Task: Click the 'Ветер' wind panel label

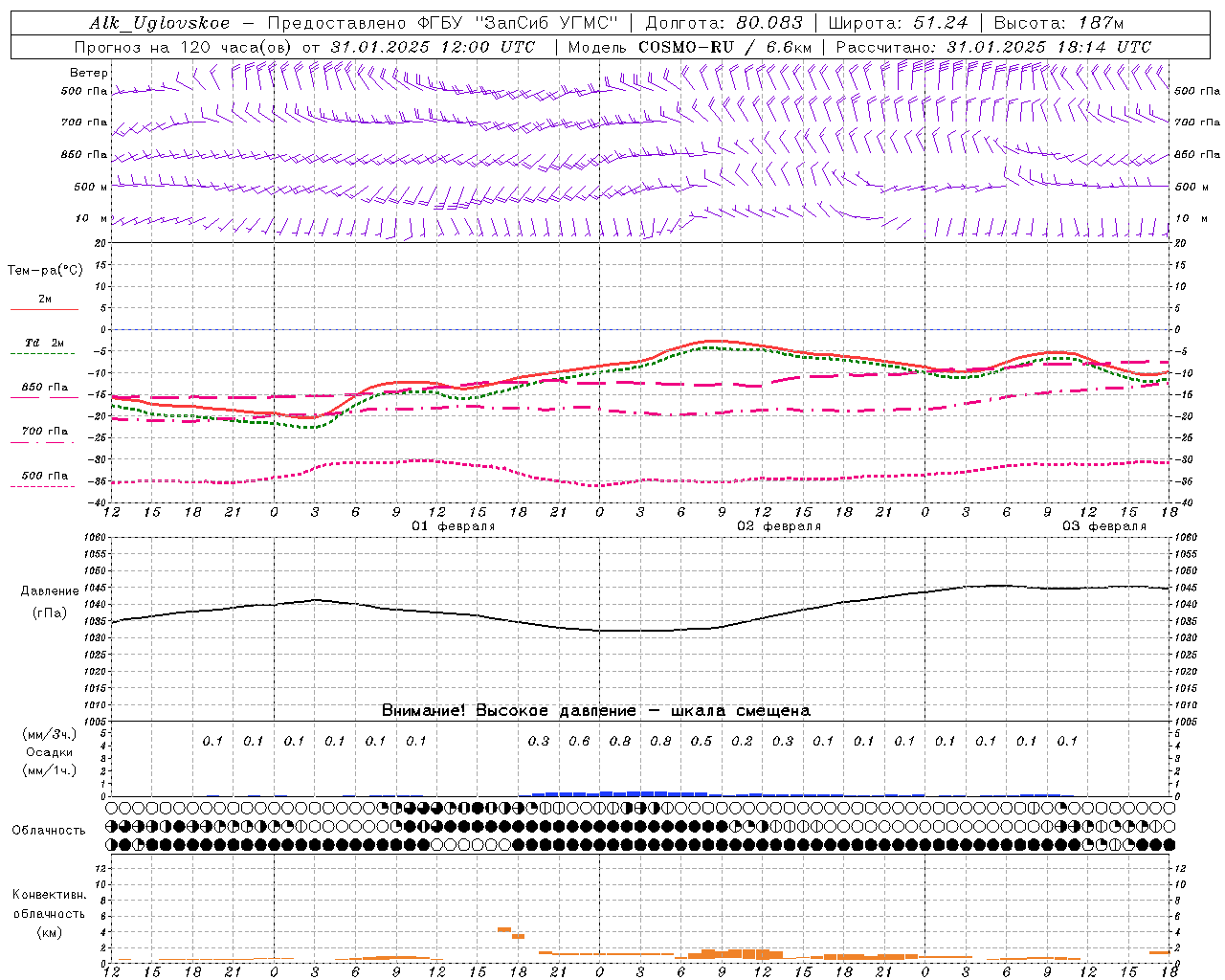Action: point(89,73)
